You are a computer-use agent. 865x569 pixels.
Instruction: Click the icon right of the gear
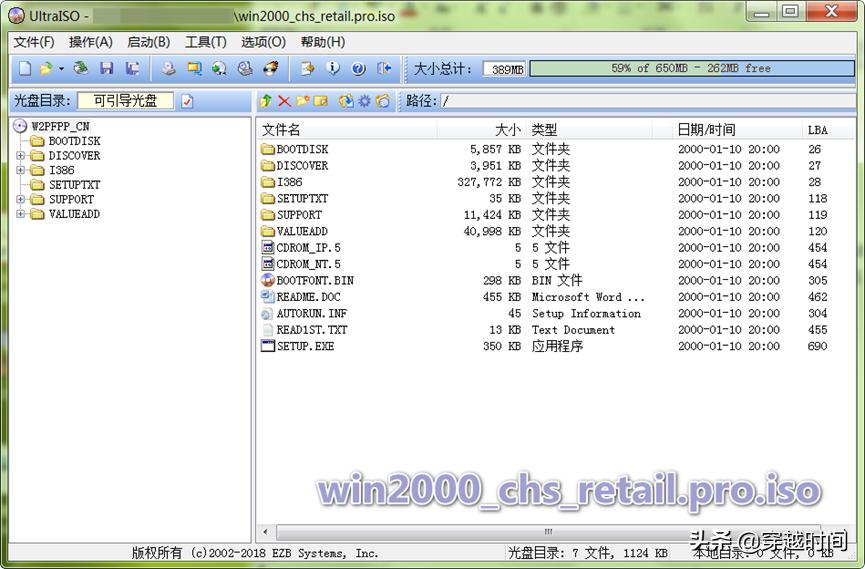pos(383,101)
